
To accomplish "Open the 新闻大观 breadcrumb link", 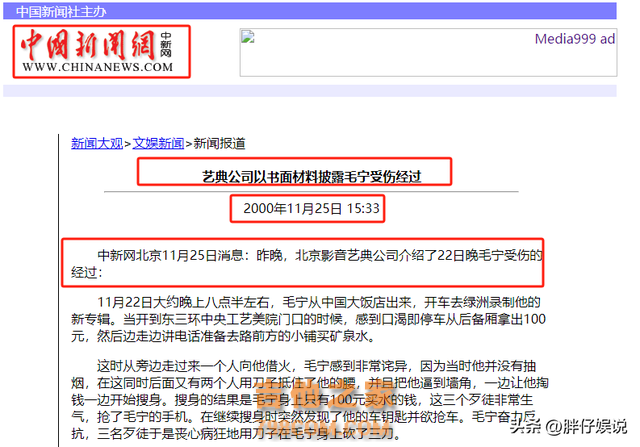I will coord(97,143).
